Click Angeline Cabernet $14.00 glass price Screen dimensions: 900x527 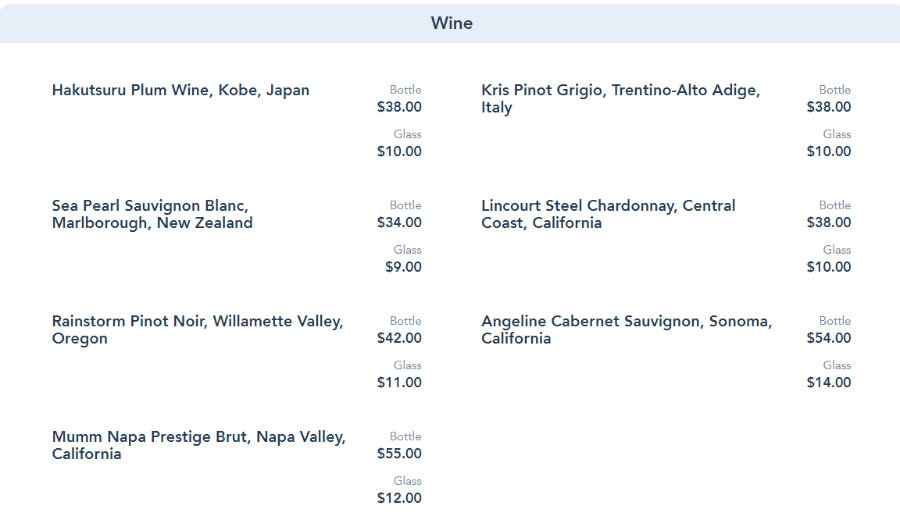click(x=829, y=383)
